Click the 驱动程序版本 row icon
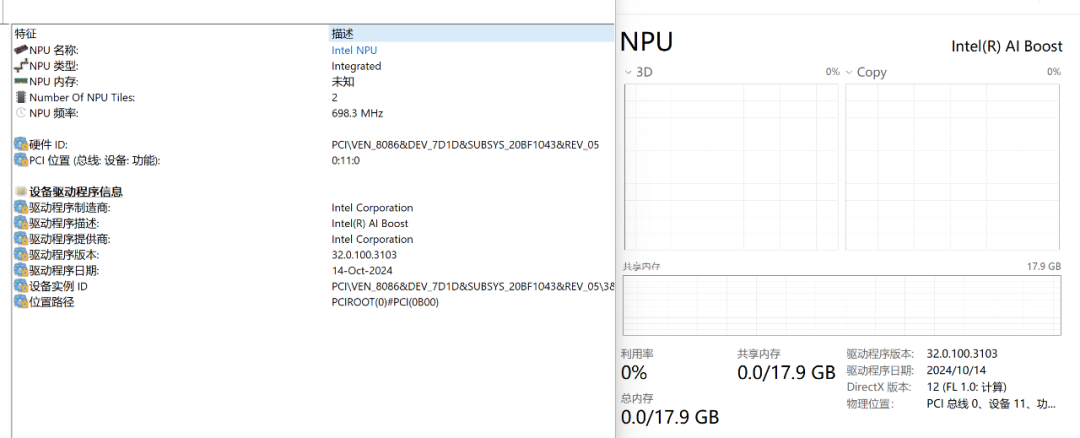The width and height of the screenshot is (1080, 438). point(21,255)
